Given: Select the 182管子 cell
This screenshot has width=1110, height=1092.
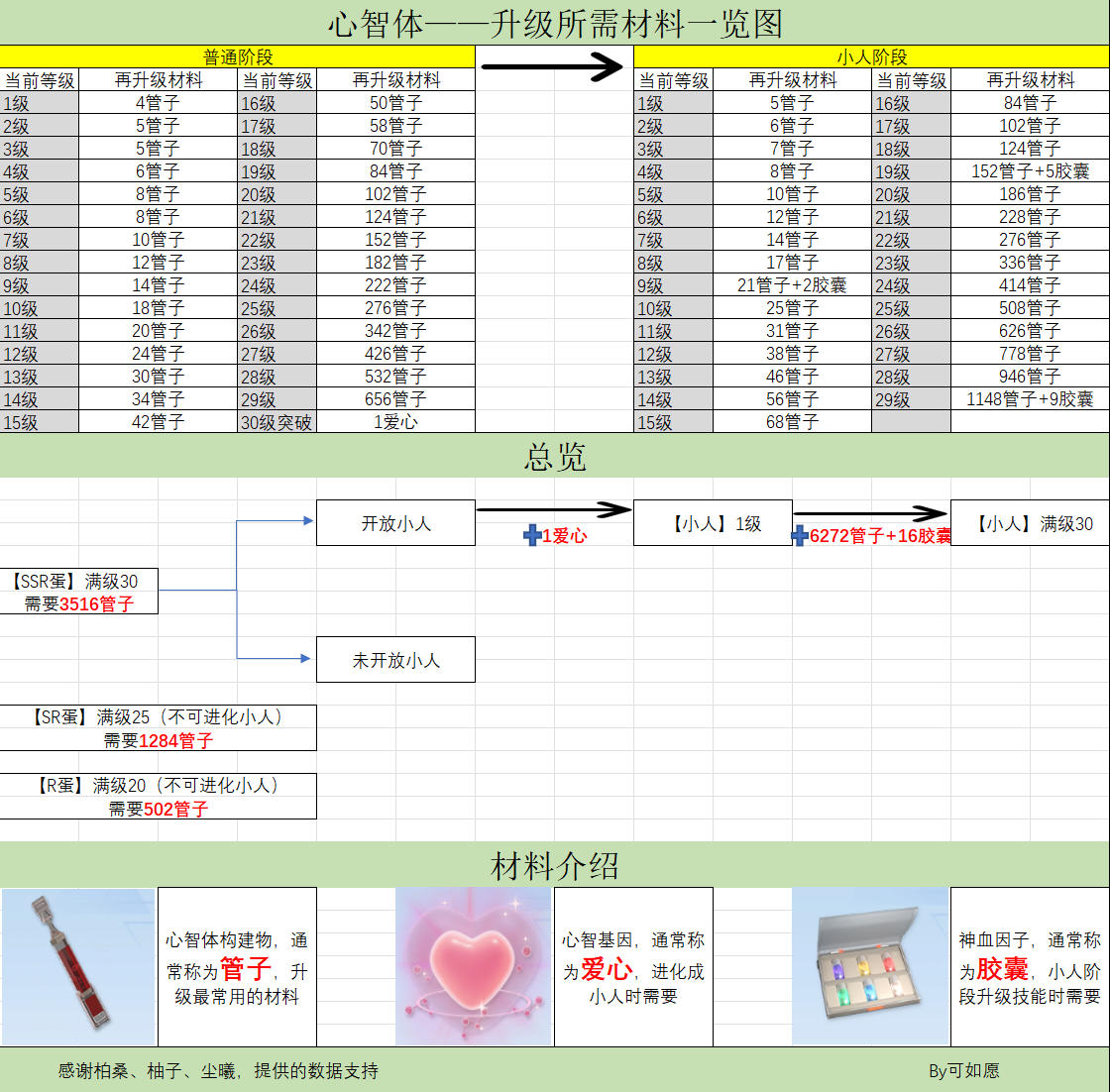Looking at the screenshot, I should [395, 263].
